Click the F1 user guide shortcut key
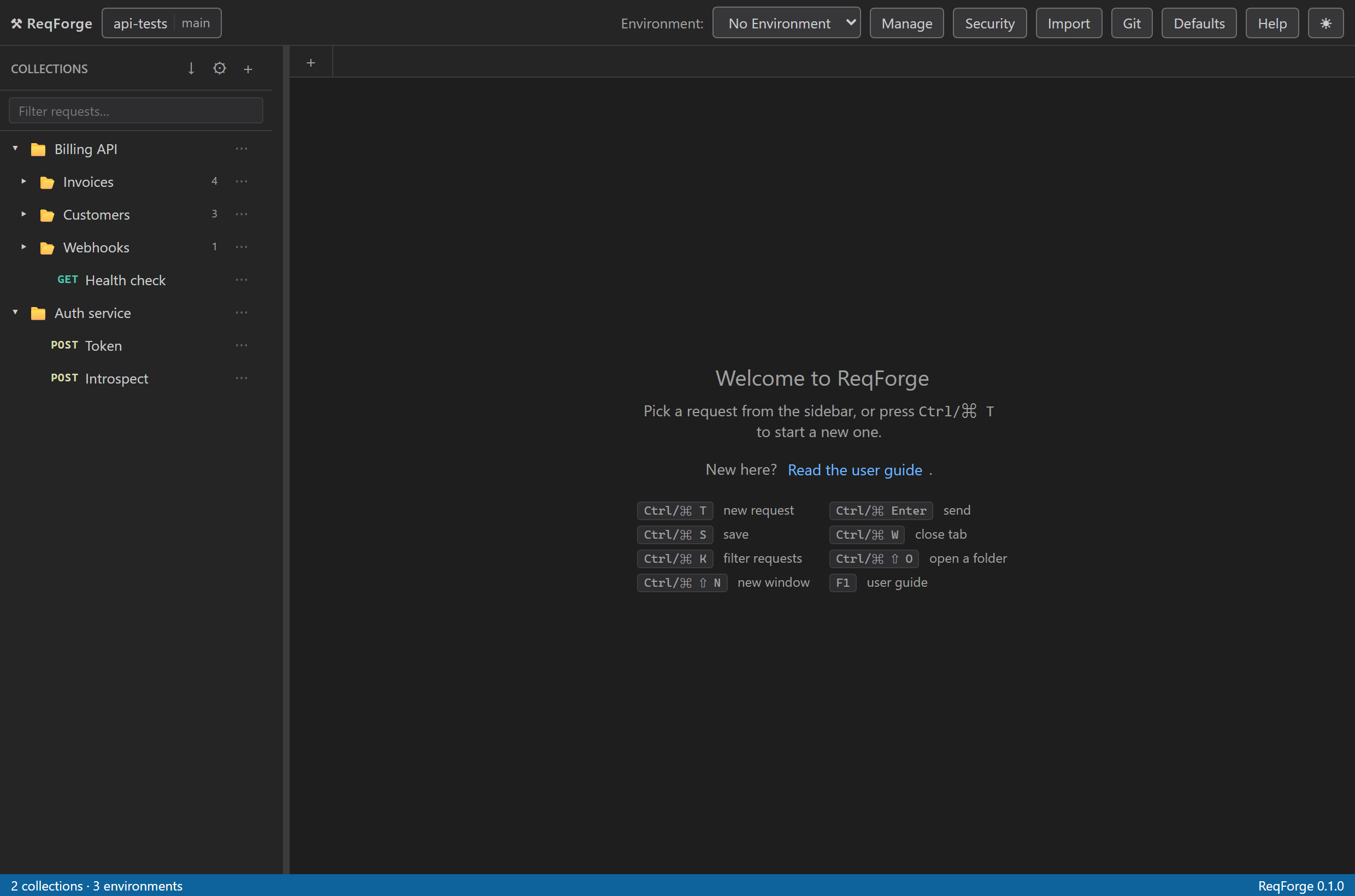Viewport: 1355px width, 896px height. tap(843, 582)
